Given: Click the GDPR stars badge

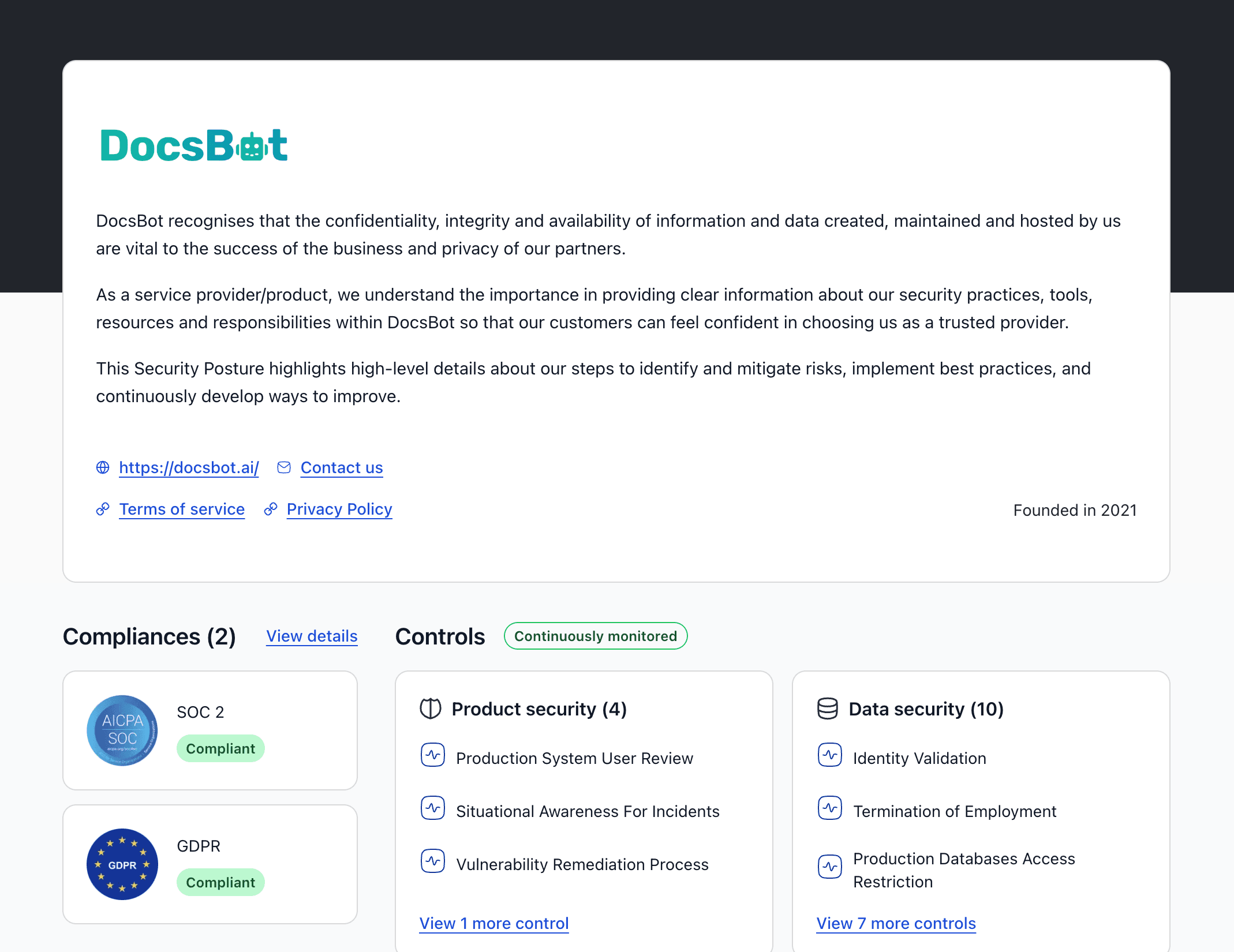Looking at the screenshot, I should [122, 864].
